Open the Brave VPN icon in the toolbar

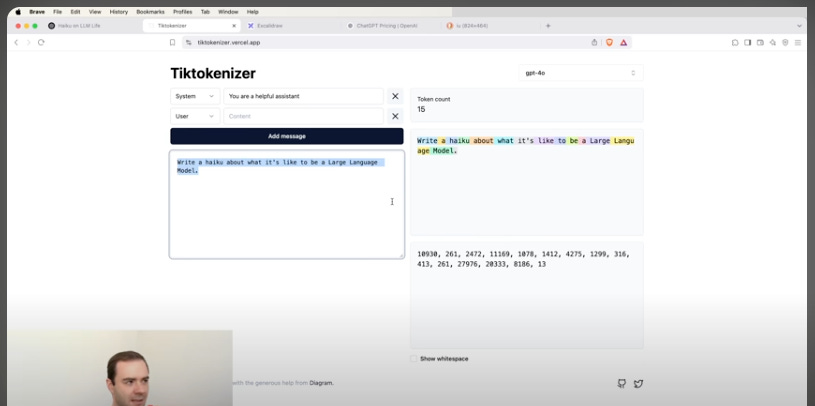pyautogui.click(x=785, y=43)
